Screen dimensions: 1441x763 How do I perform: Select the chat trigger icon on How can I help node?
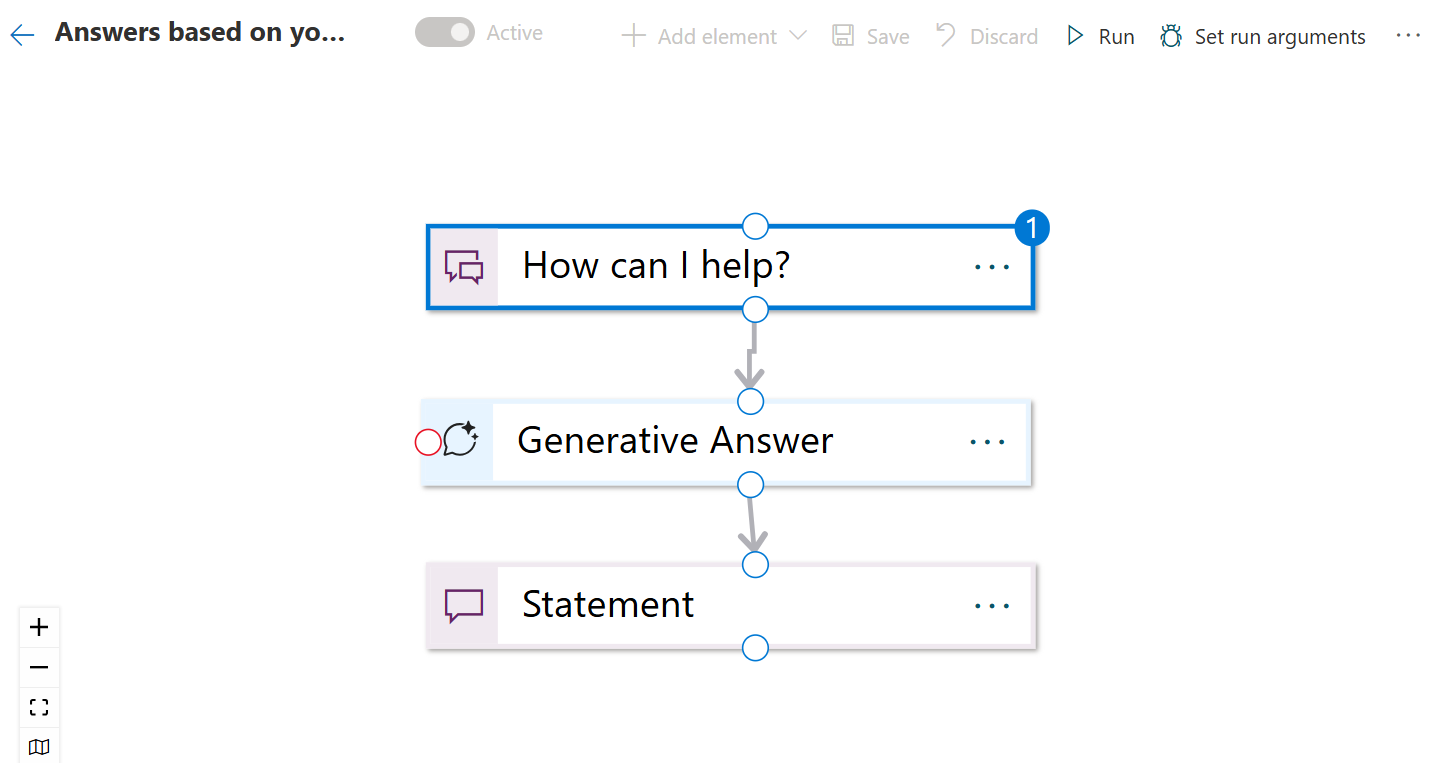click(464, 266)
